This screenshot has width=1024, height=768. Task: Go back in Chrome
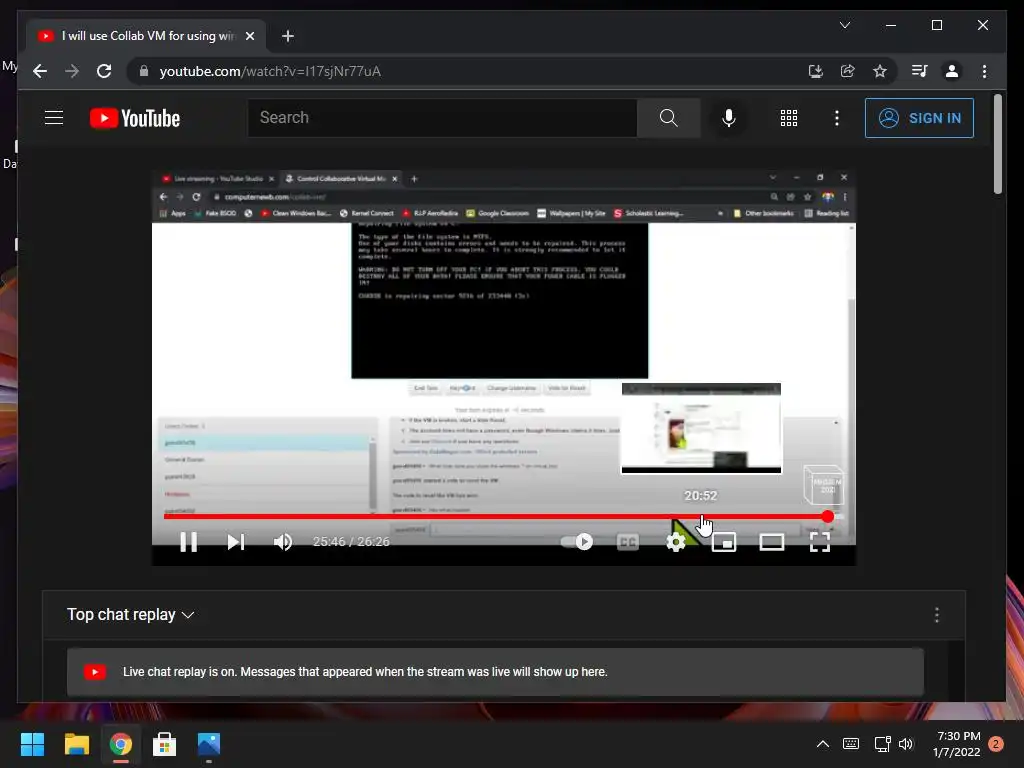(40, 71)
